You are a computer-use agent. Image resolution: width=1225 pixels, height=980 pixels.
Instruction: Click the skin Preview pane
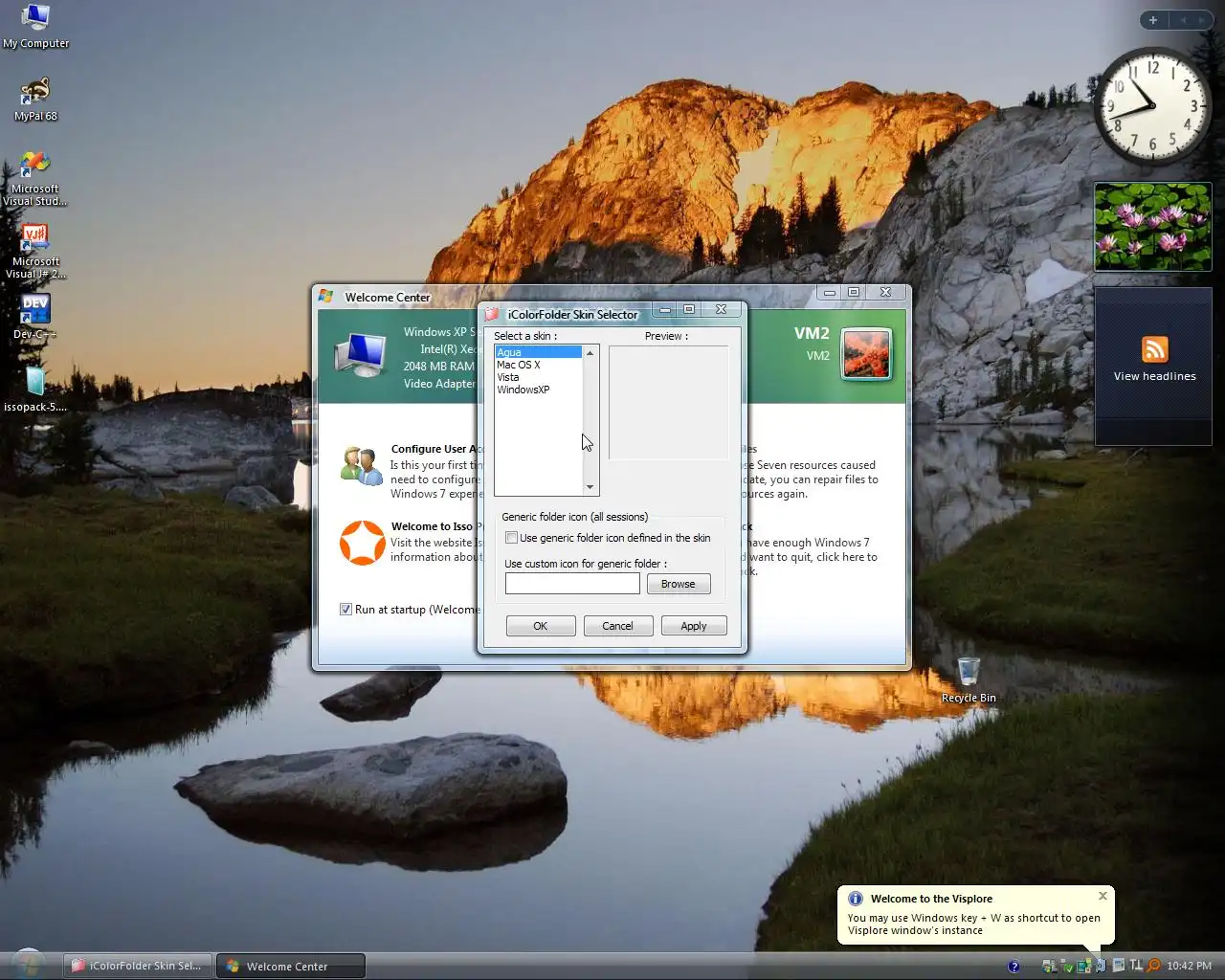pyautogui.click(x=668, y=403)
